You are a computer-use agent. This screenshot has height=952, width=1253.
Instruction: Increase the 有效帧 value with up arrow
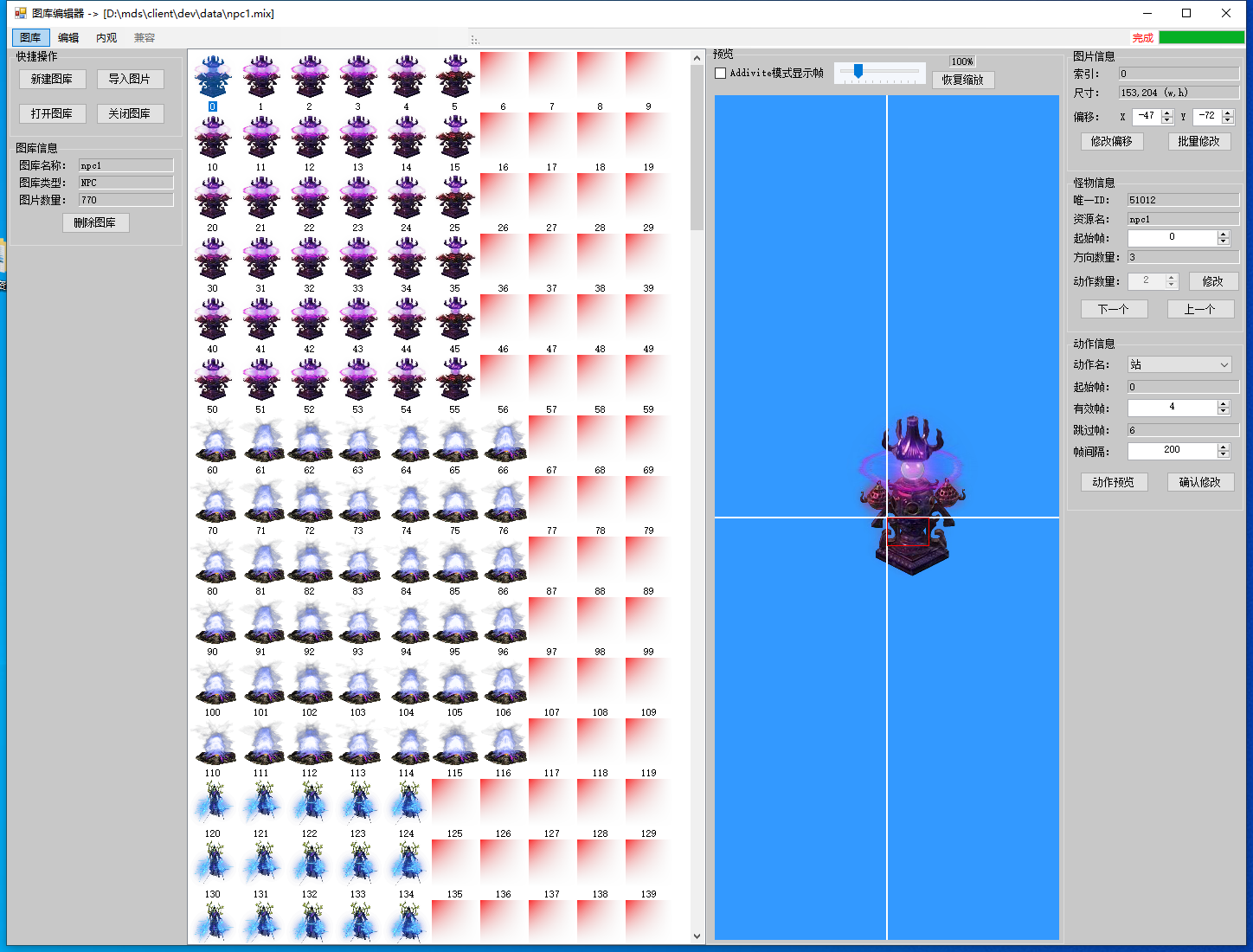pyautogui.click(x=1223, y=404)
